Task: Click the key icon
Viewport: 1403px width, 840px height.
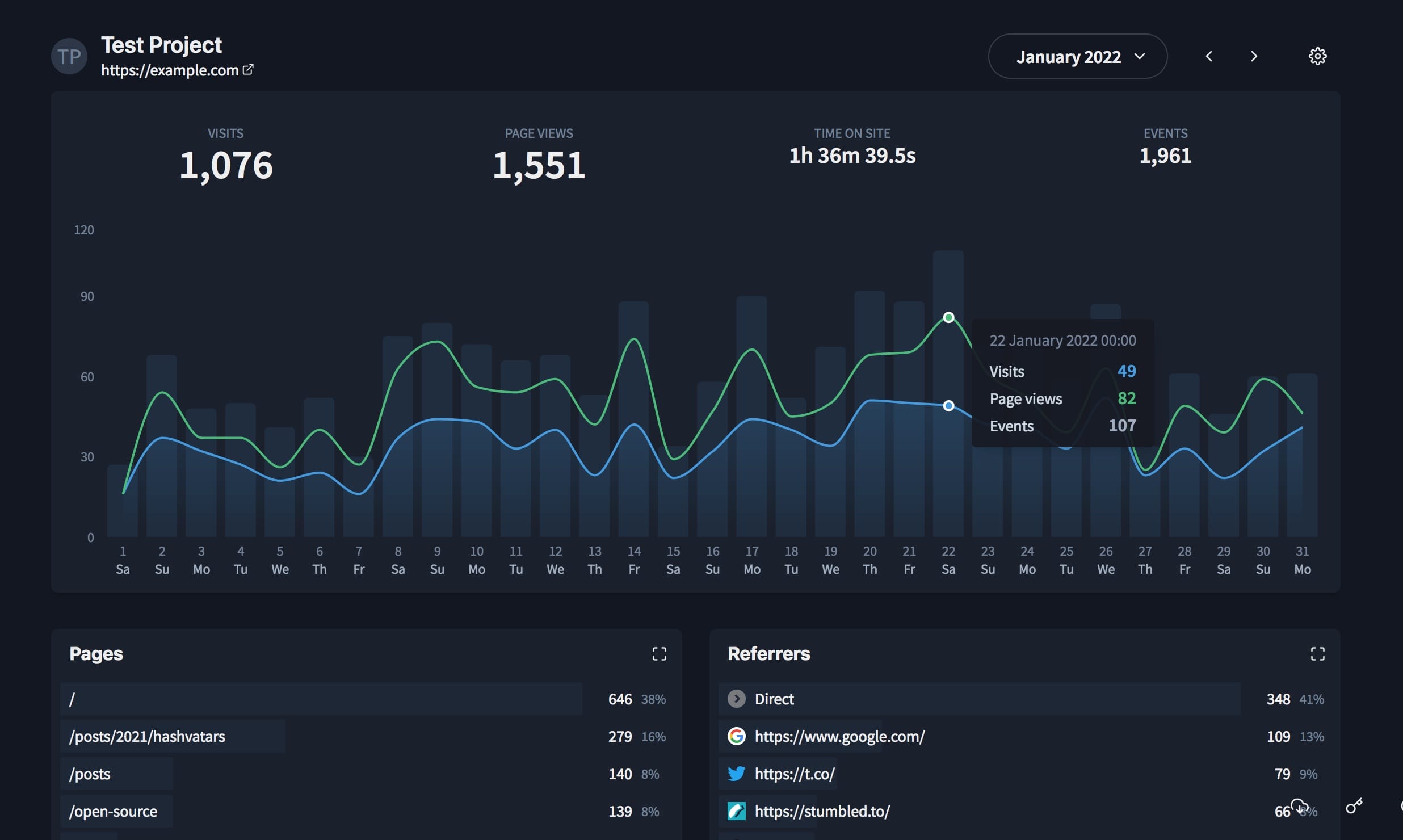Action: click(x=1354, y=806)
